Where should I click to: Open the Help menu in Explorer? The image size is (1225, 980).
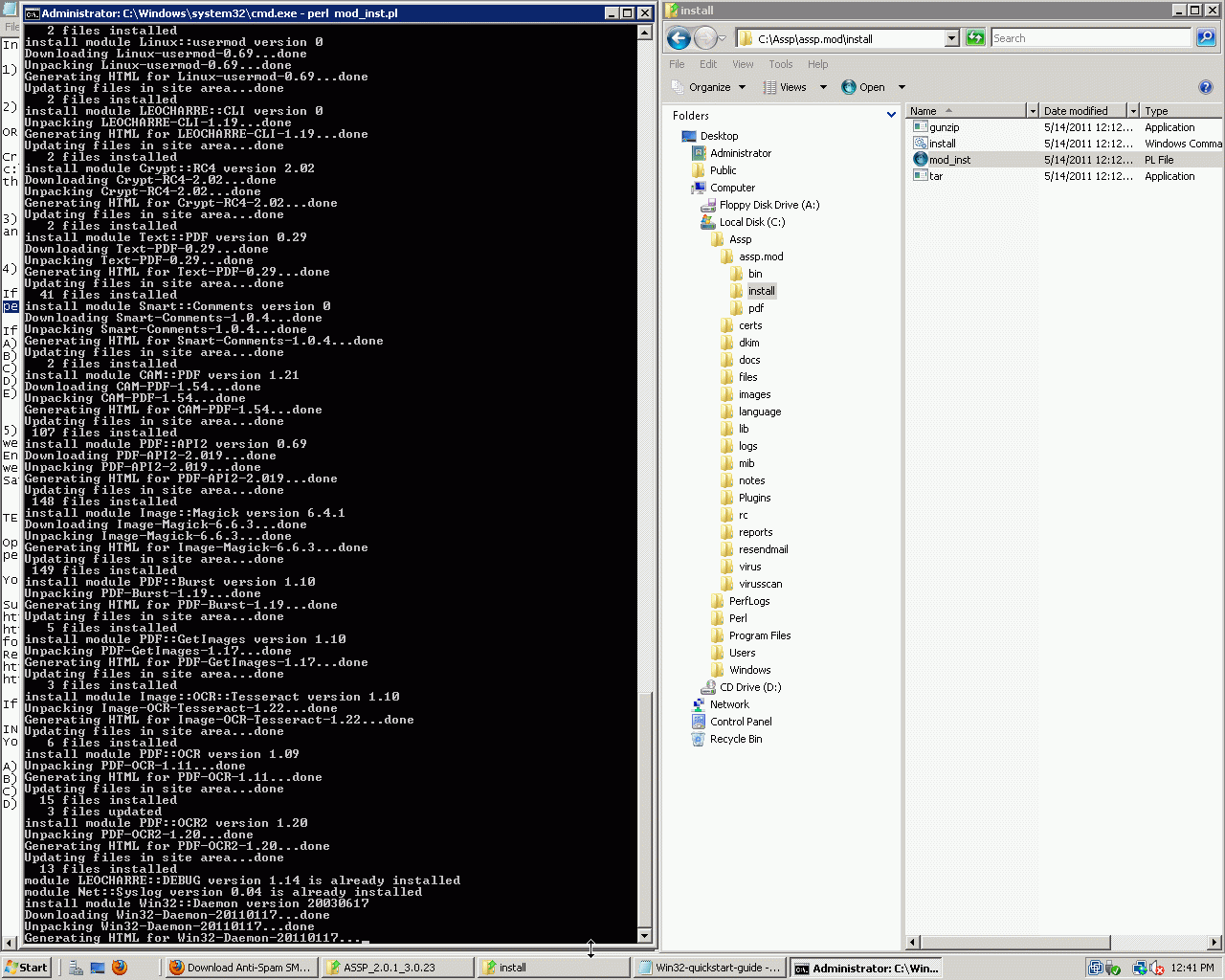817,64
